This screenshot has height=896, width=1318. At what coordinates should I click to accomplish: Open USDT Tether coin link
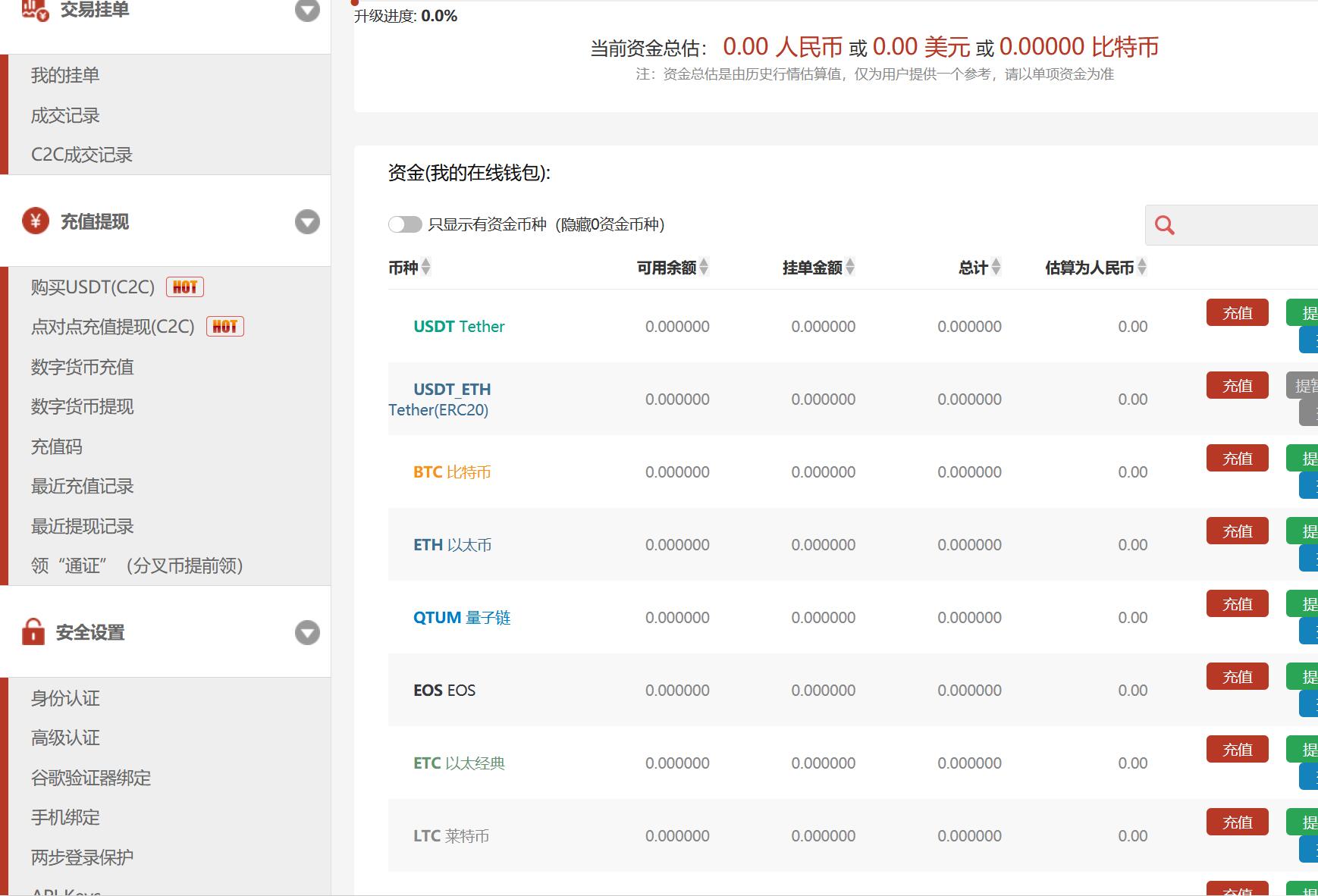[x=459, y=327]
